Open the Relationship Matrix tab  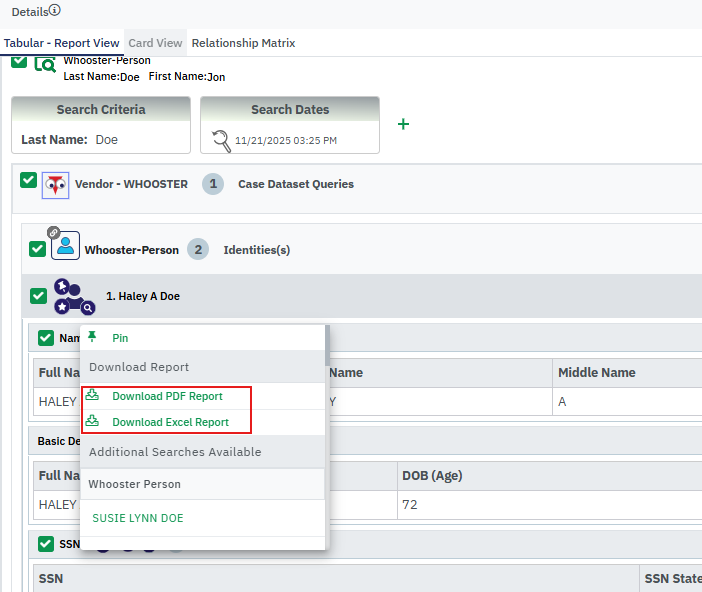tap(243, 43)
